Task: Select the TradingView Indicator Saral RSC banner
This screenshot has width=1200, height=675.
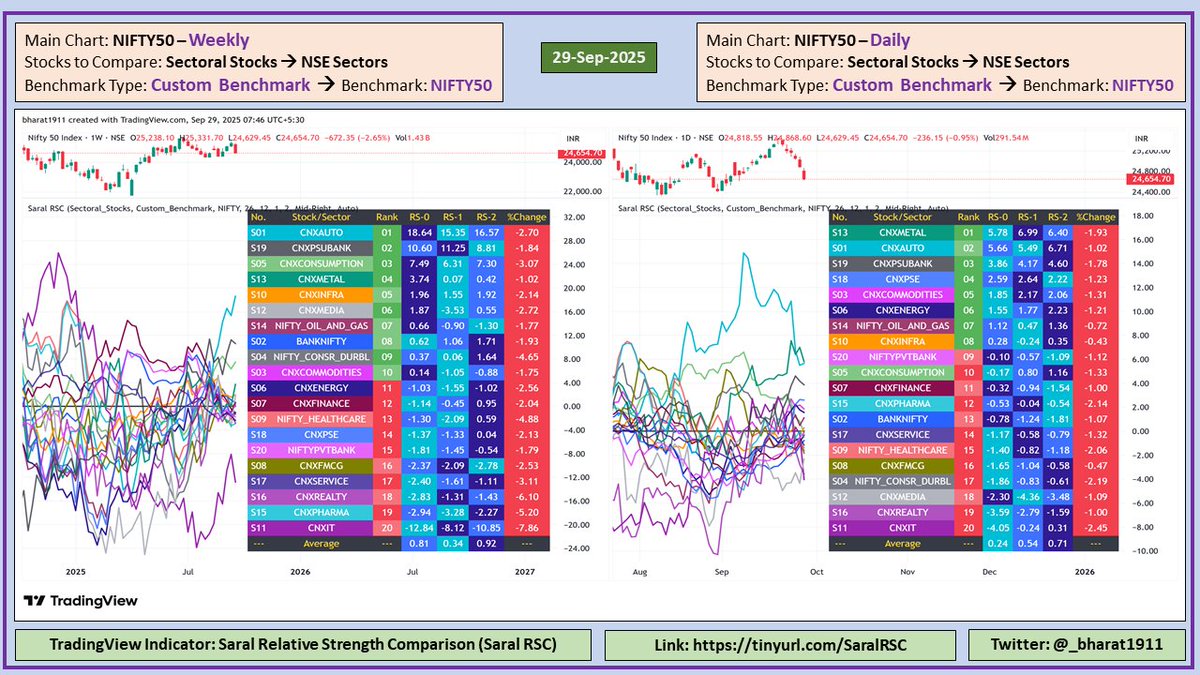Action: 303,645
